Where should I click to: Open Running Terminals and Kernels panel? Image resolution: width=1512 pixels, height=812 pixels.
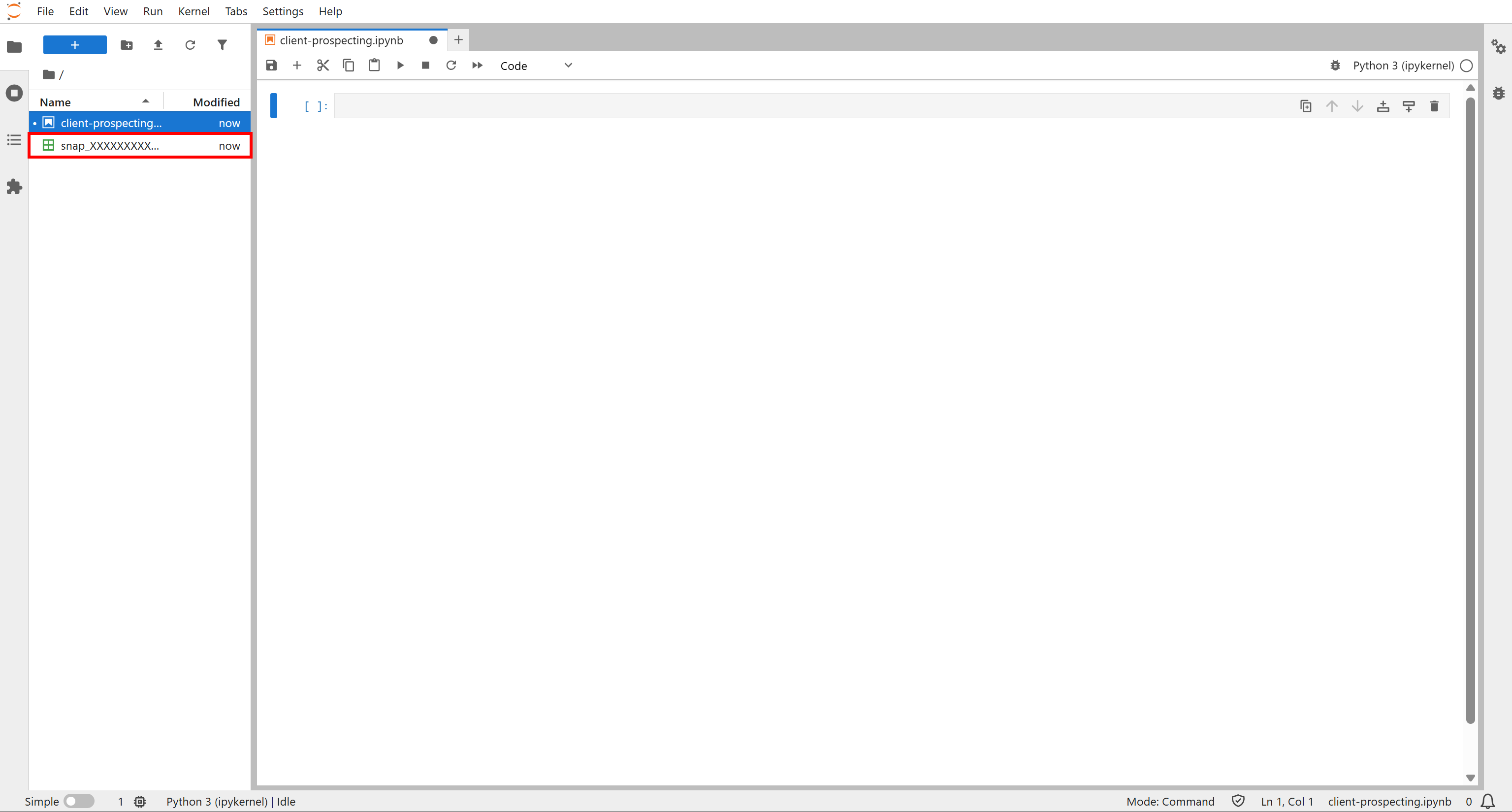13,93
